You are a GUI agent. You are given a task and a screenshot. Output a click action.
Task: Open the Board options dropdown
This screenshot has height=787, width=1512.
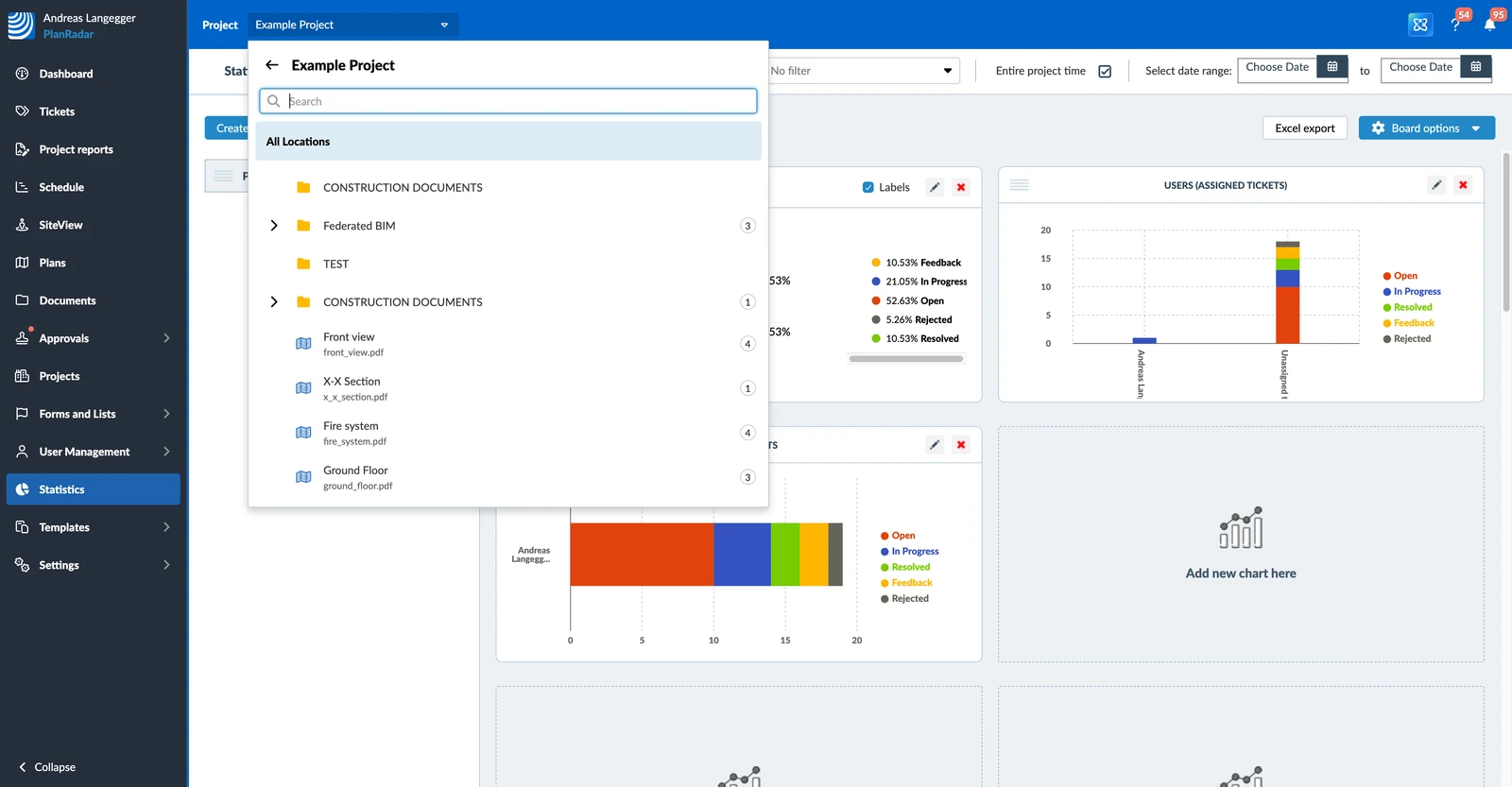[x=1427, y=128]
